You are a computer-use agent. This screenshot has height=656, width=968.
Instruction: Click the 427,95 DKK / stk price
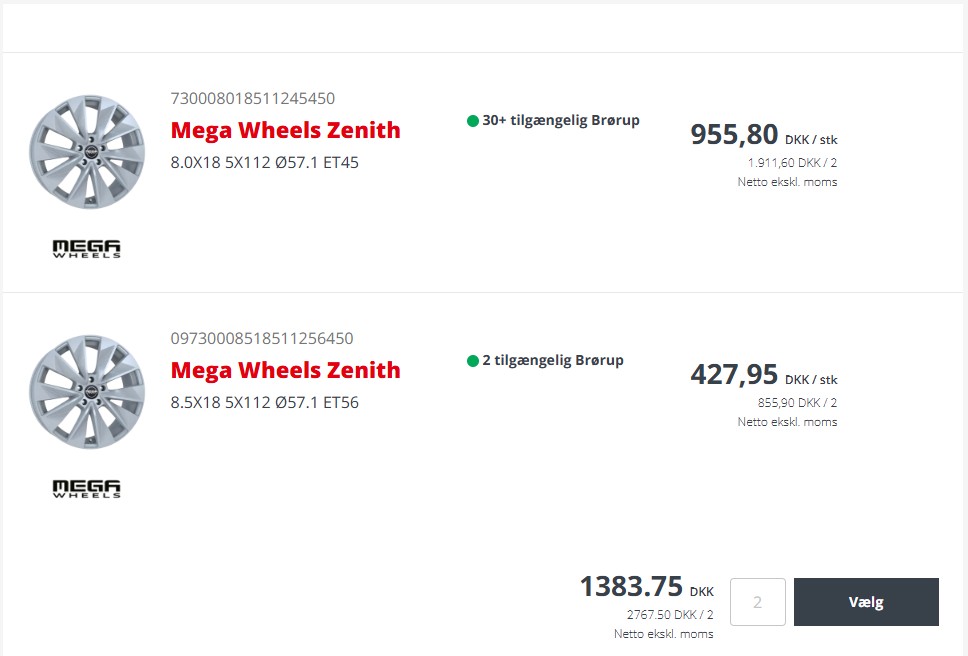[764, 375]
